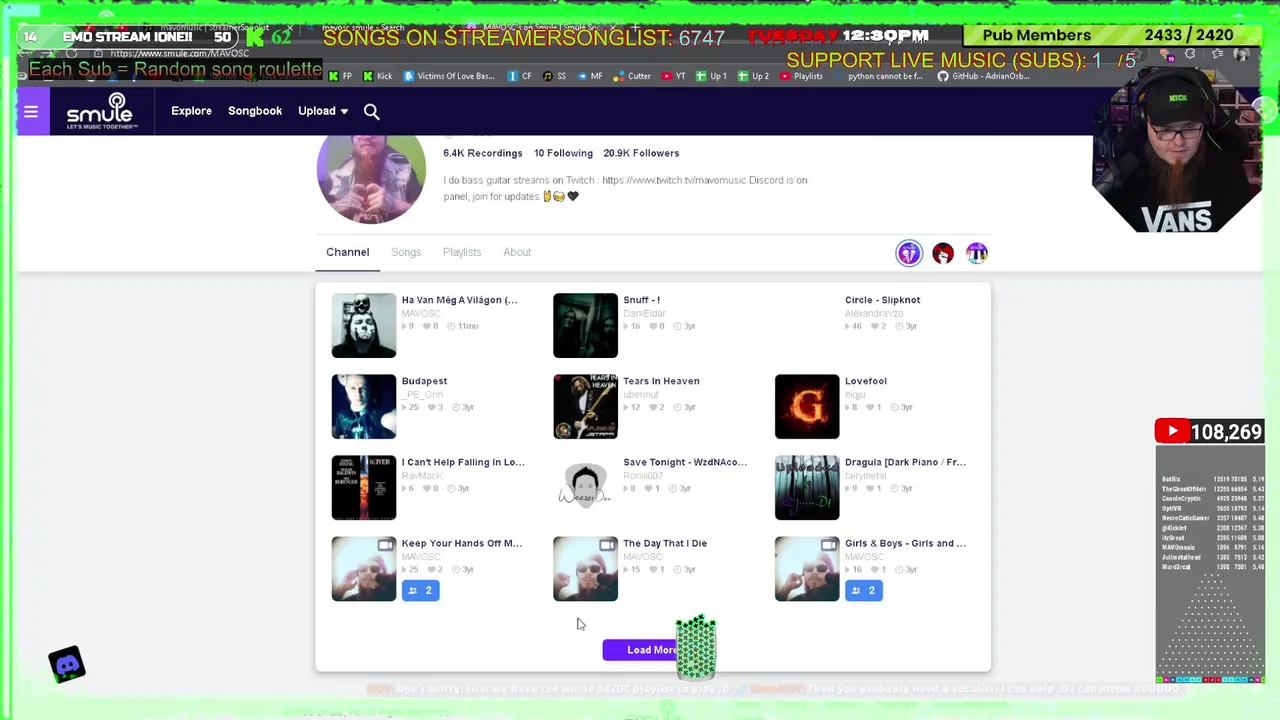
Task: Click the Discord icon overlay
Action: 67,665
